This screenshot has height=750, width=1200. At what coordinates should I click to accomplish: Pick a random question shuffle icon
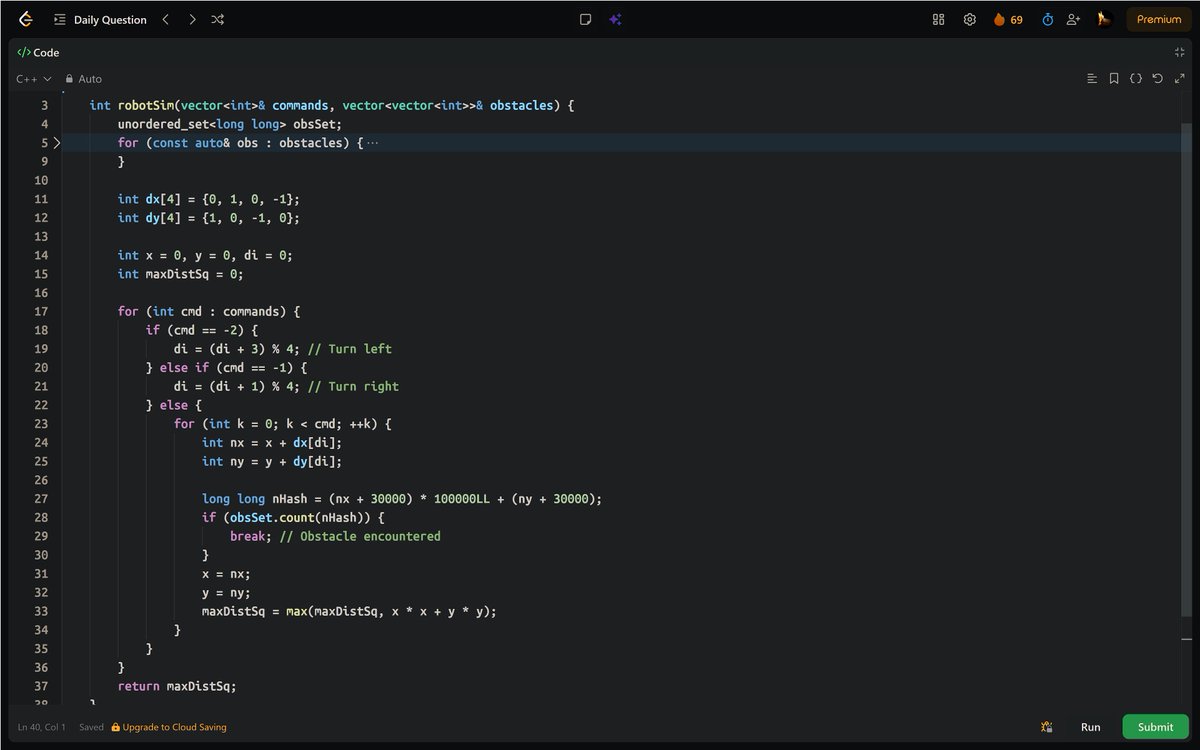pos(218,19)
